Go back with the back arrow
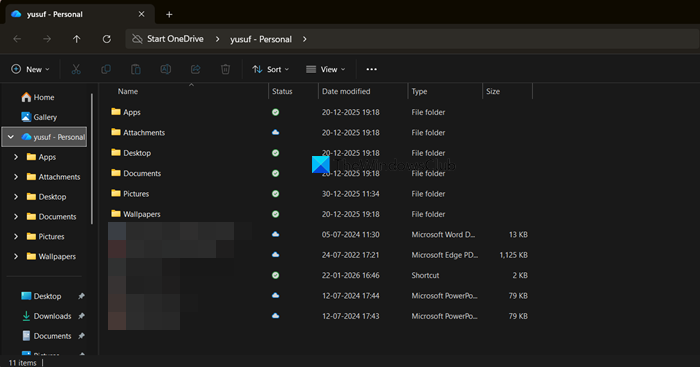 coord(17,39)
